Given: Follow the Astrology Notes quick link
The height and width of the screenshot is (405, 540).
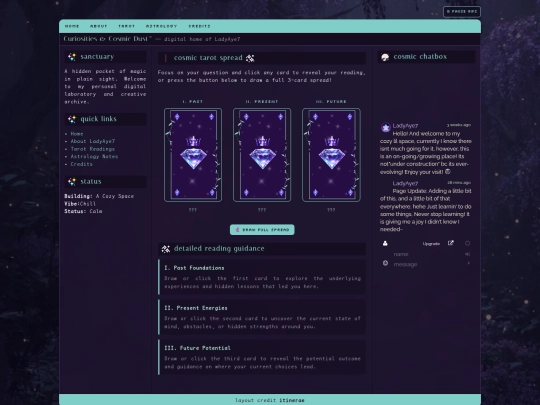Looking at the screenshot, I should tap(94, 156).
